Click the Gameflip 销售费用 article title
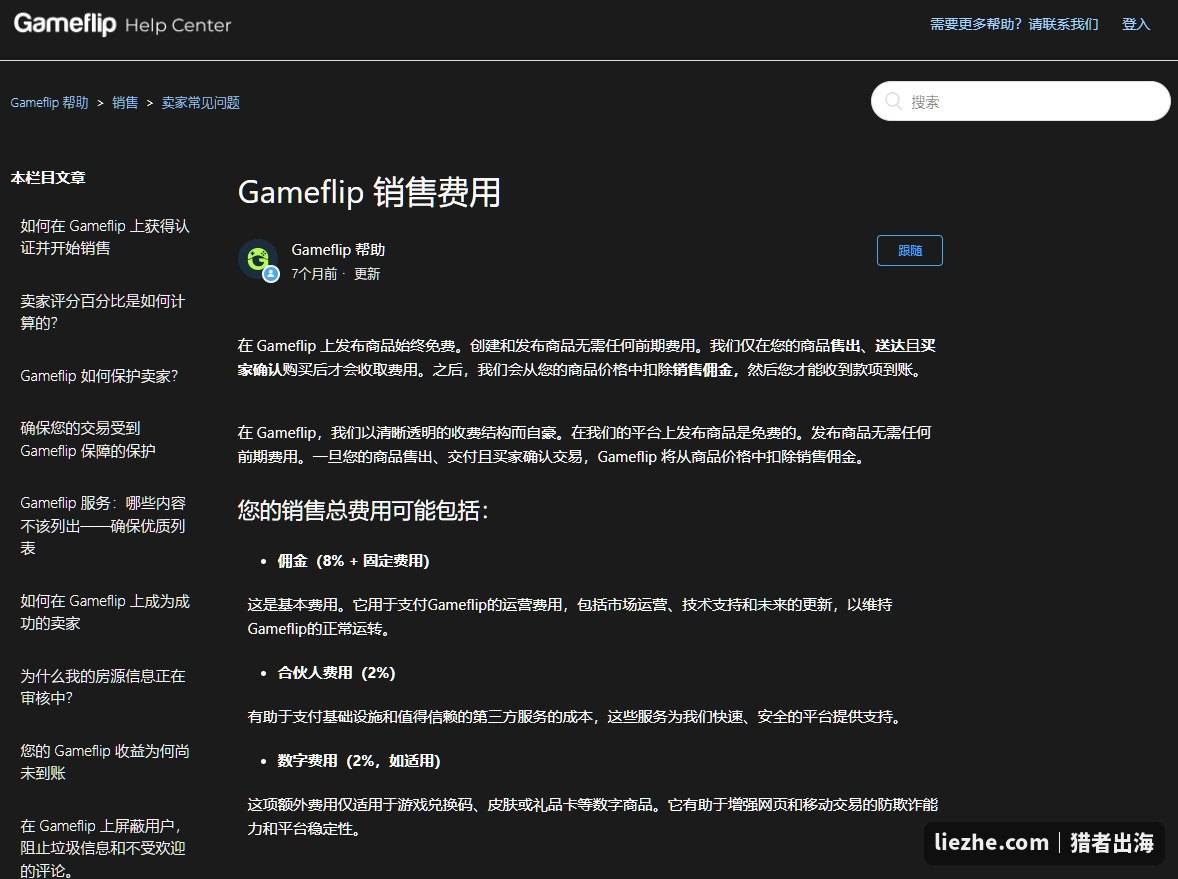This screenshot has width=1178, height=879. click(x=369, y=192)
